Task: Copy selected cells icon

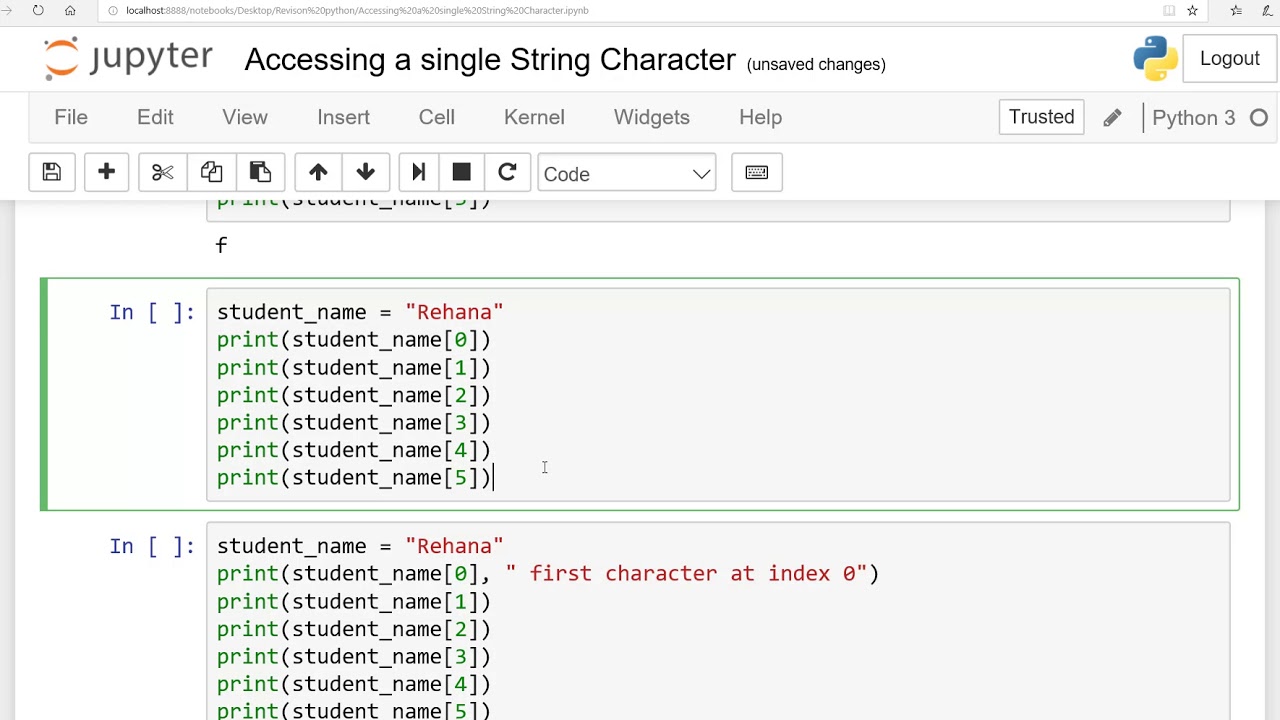Action: (x=211, y=173)
